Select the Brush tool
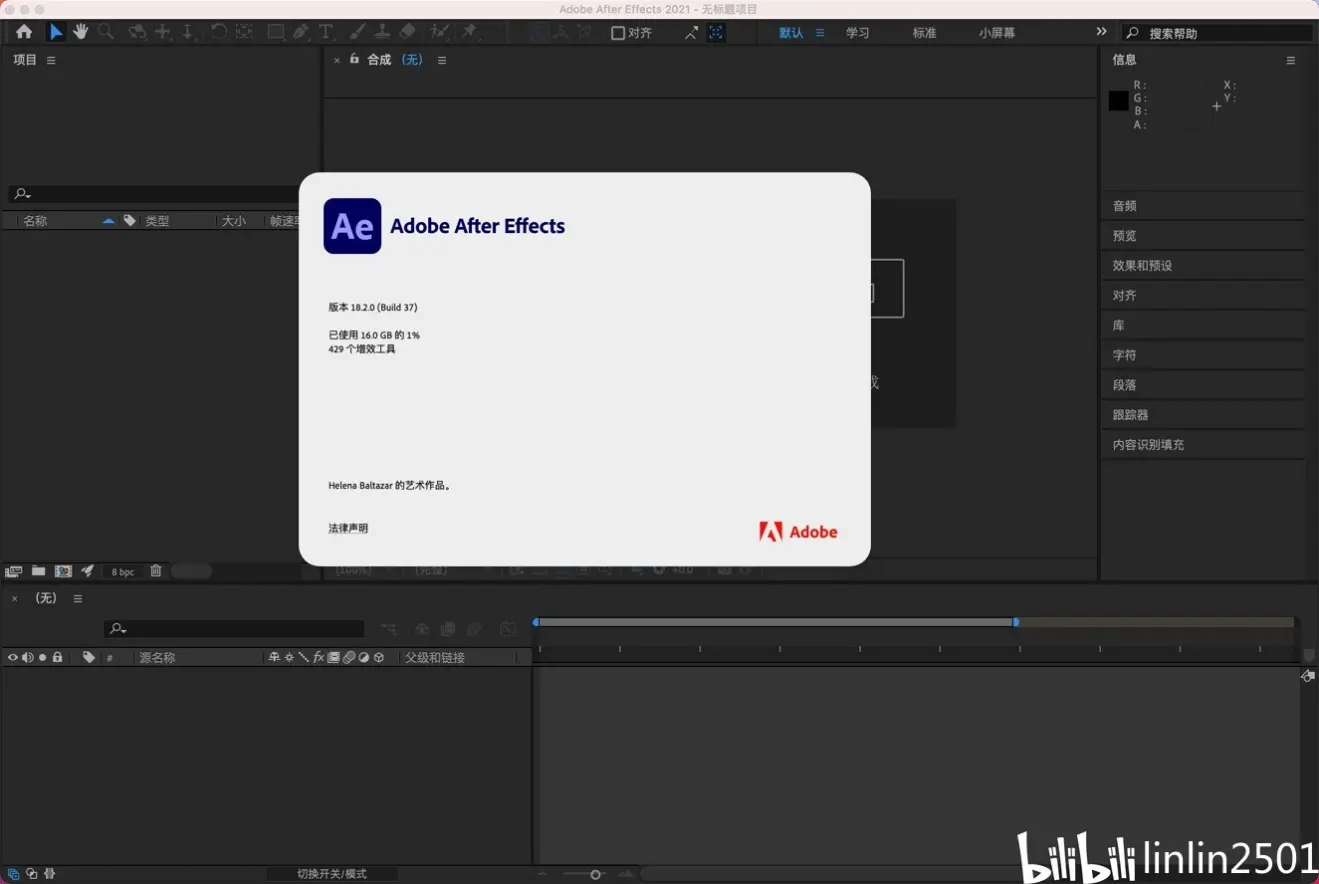The image size is (1319, 884). pos(358,32)
